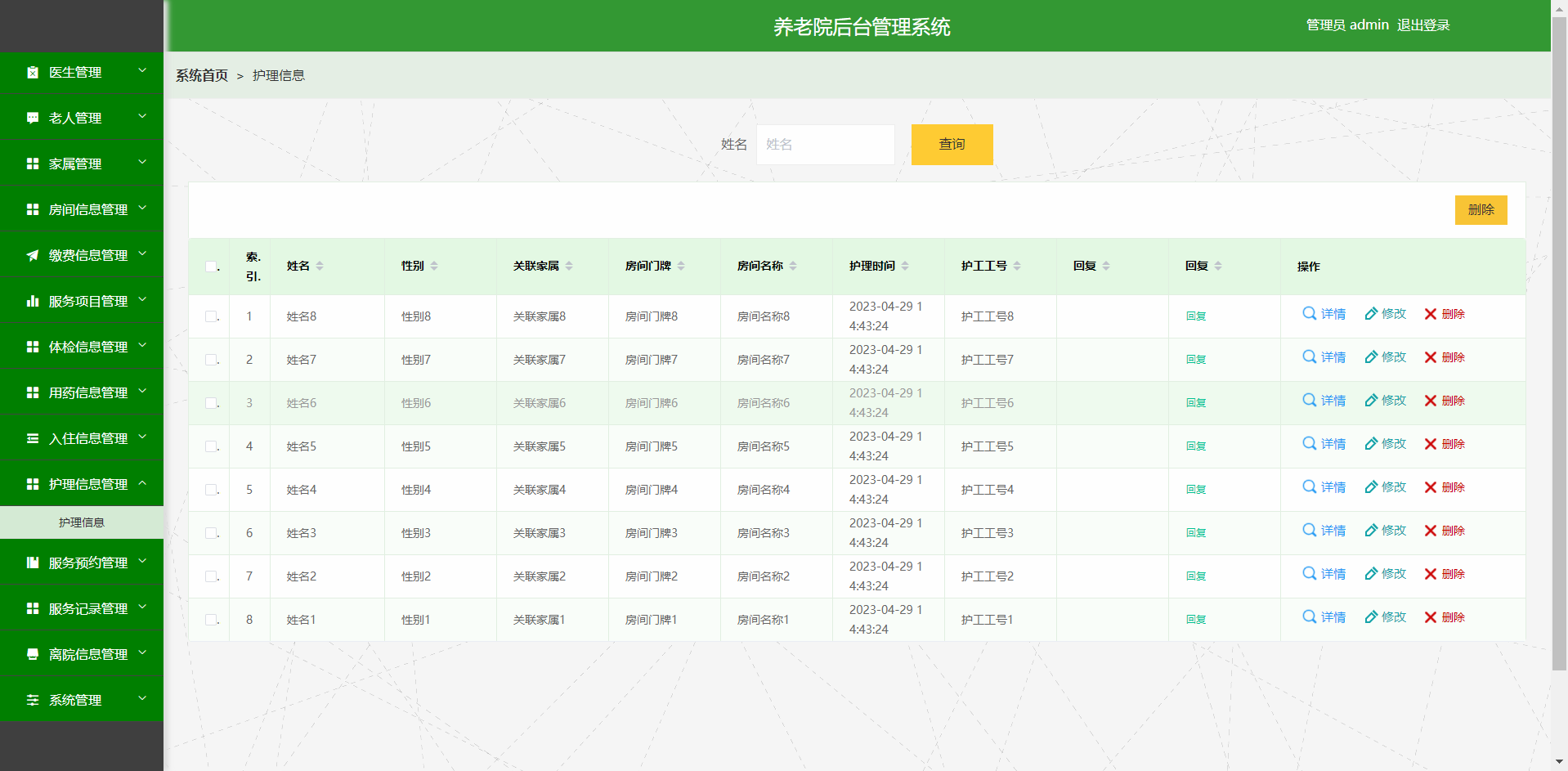
Task: Expand 体检信息管理 menu chevron
Action: (142, 346)
